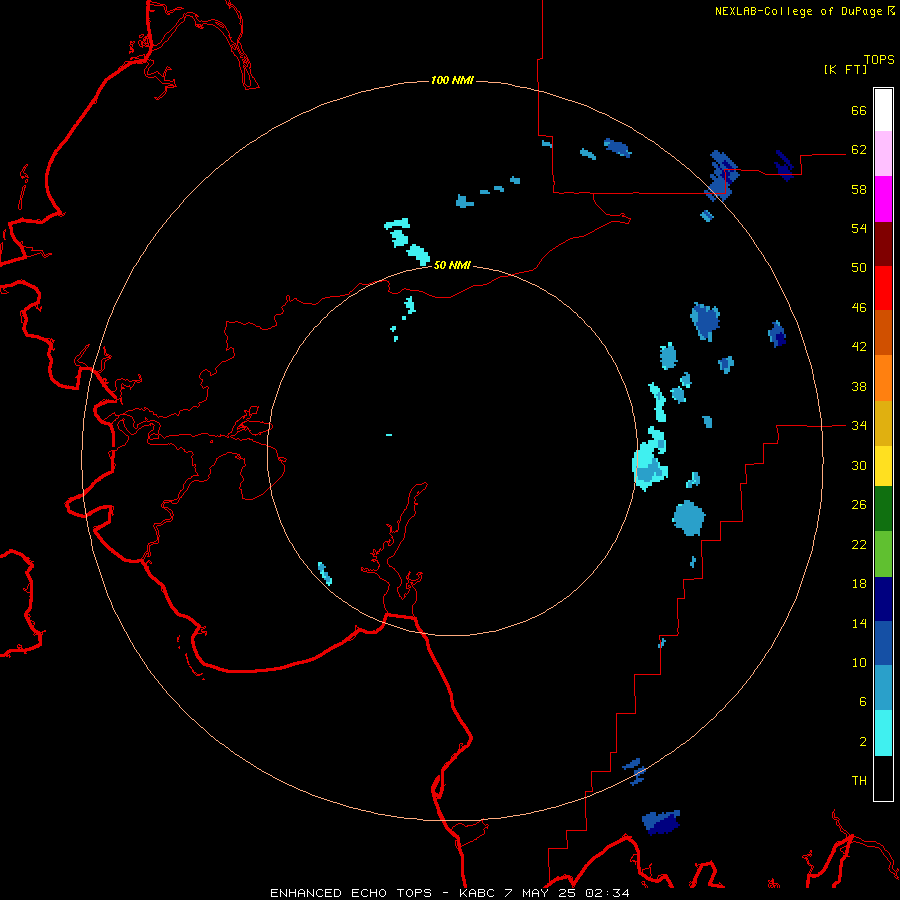The height and width of the screenshot is (900, 900).
Task: Click the dark green legend swatch near 26
Action: tap(883, 509)
